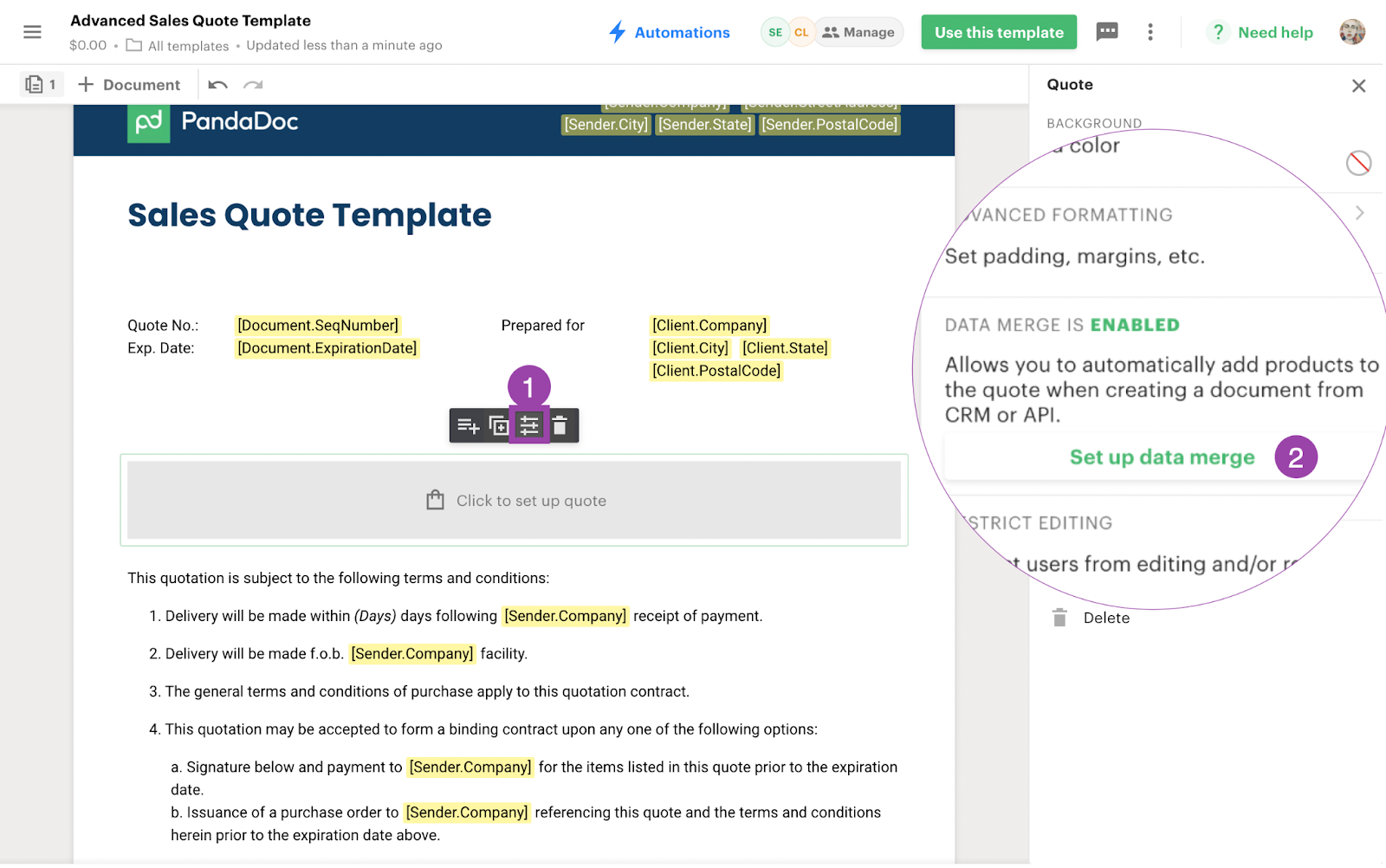Viewport: 1386px width, 868px height.
Task: Add a row with block toolbar icon
Action: (x=469, y=425)
